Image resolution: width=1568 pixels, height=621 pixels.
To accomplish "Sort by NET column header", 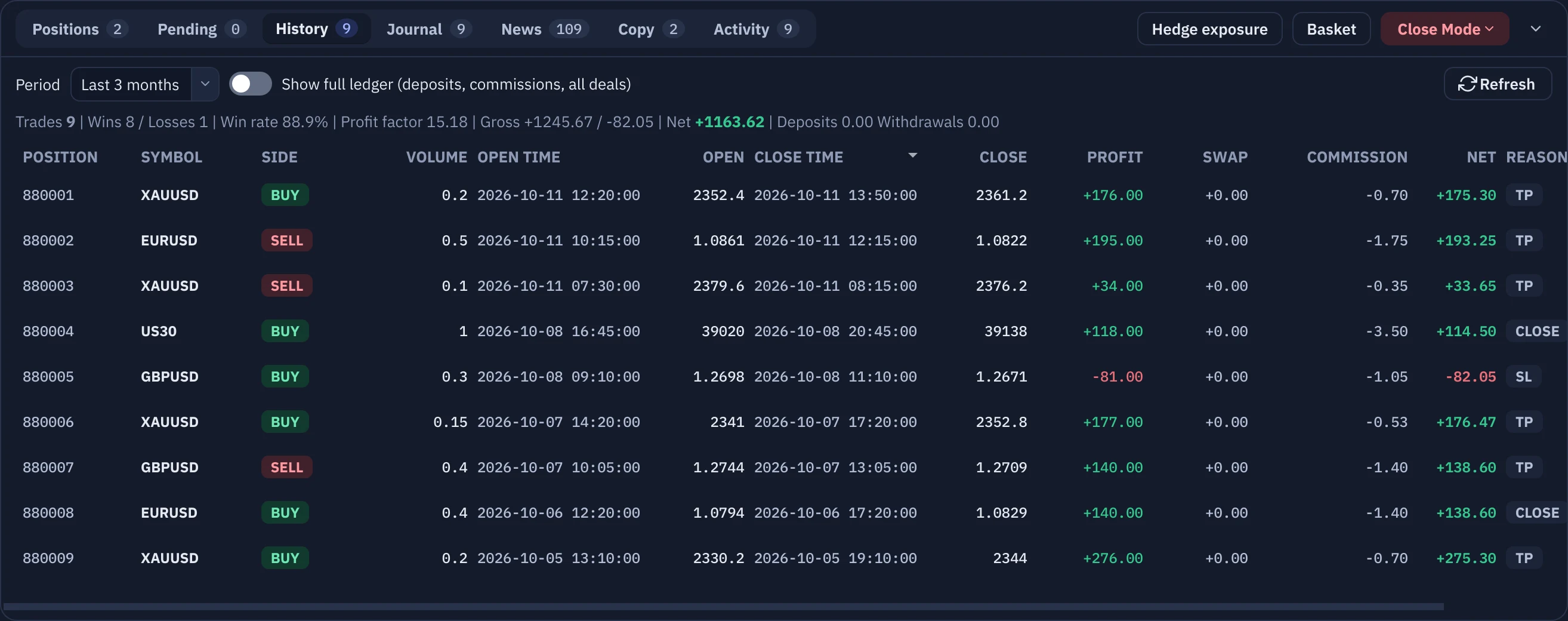I will (x=1481, y=157).
